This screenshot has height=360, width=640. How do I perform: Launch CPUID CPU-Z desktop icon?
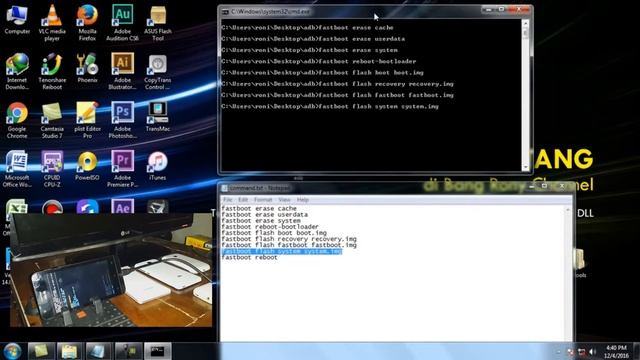52,169
